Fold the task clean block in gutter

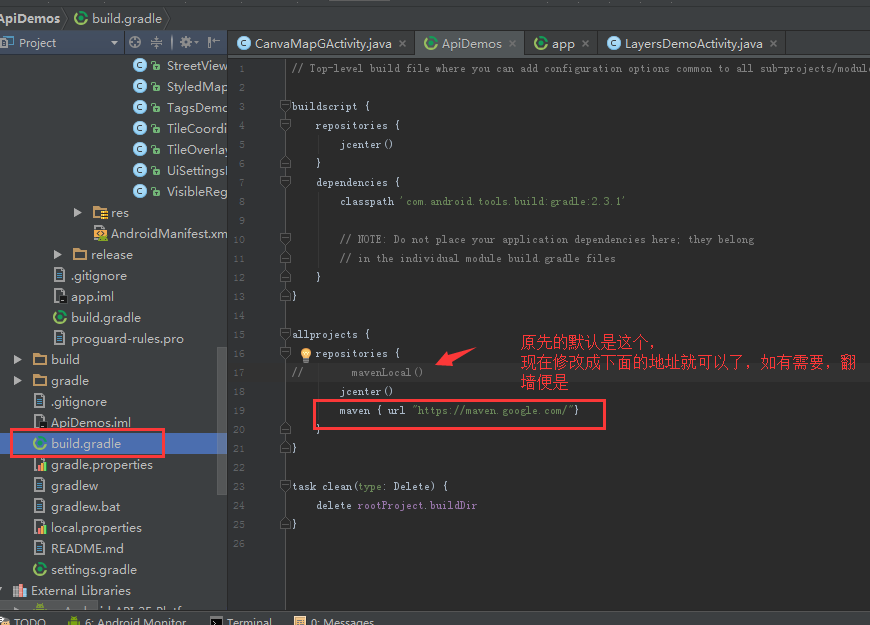(285, 486)
